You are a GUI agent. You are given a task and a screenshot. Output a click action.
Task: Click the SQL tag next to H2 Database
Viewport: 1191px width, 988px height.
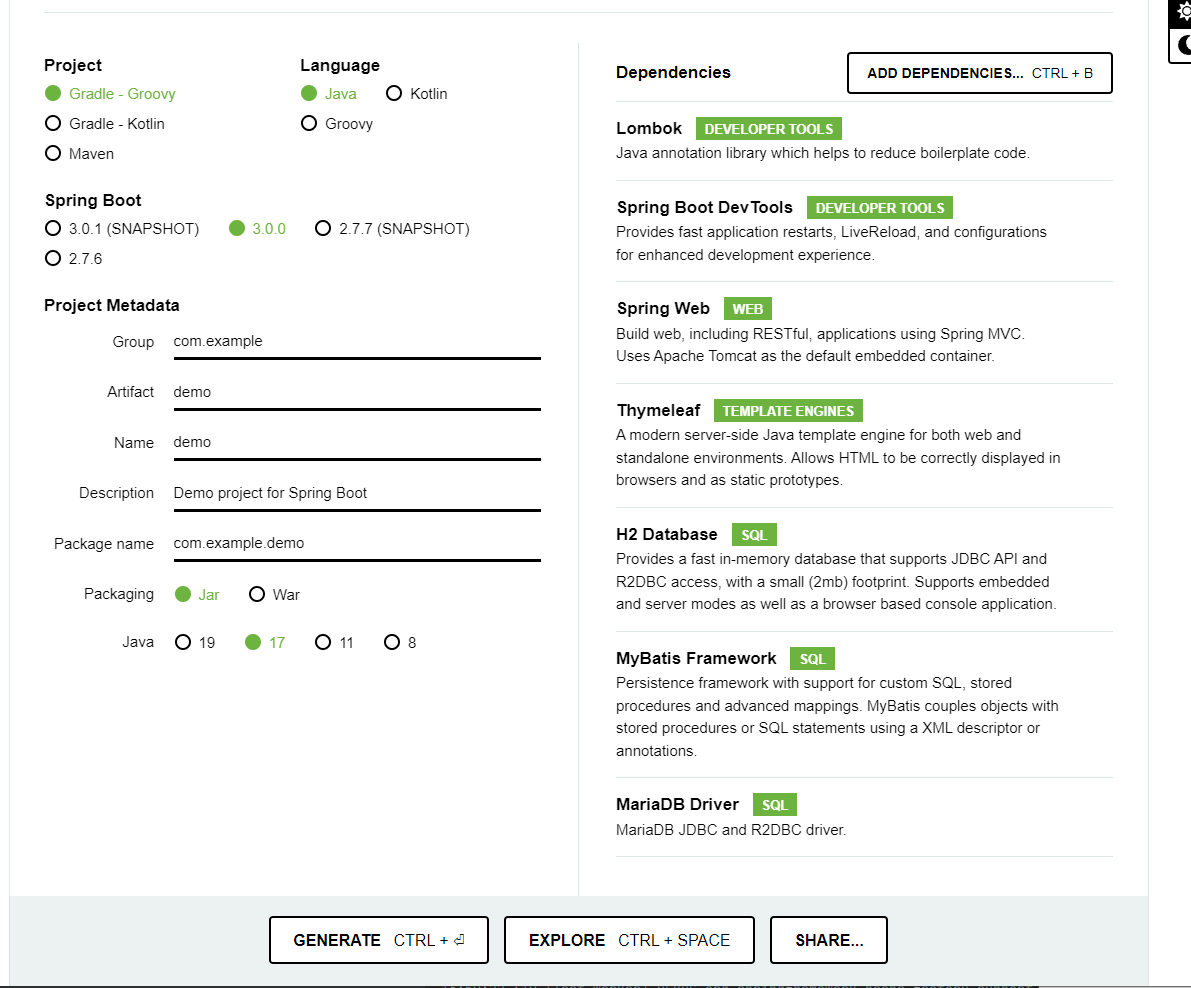point(754,535)
